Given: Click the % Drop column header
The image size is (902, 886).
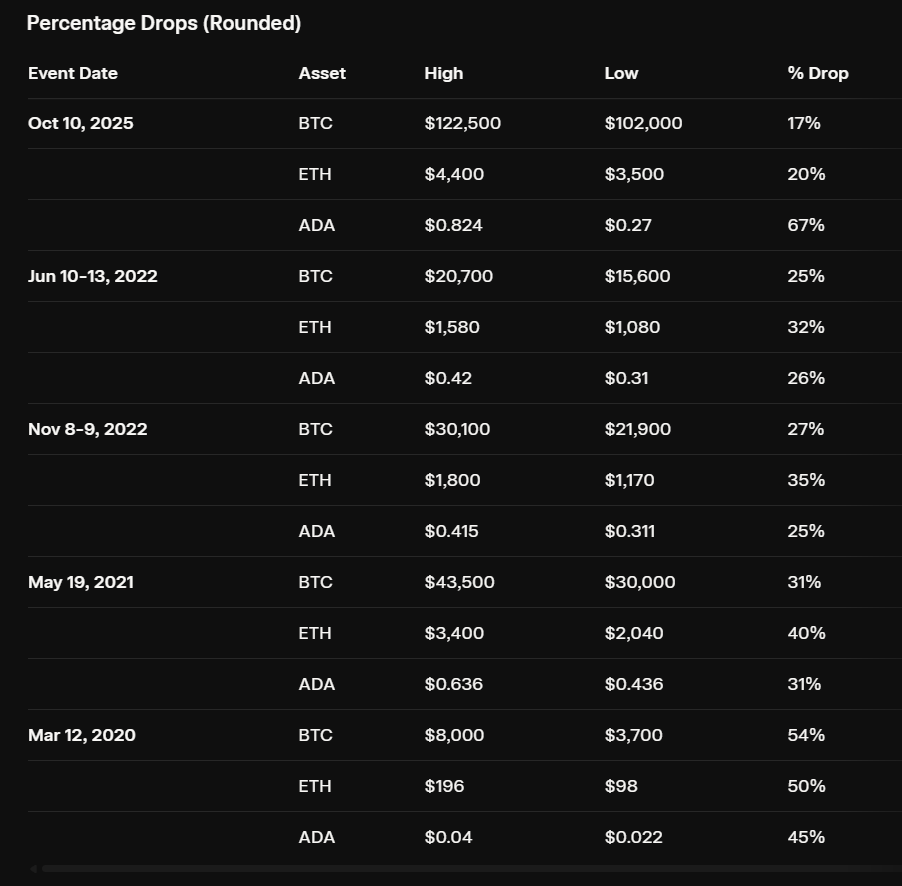Looking at the screenshot, I should pyautogui.click(x=818, y=74).
